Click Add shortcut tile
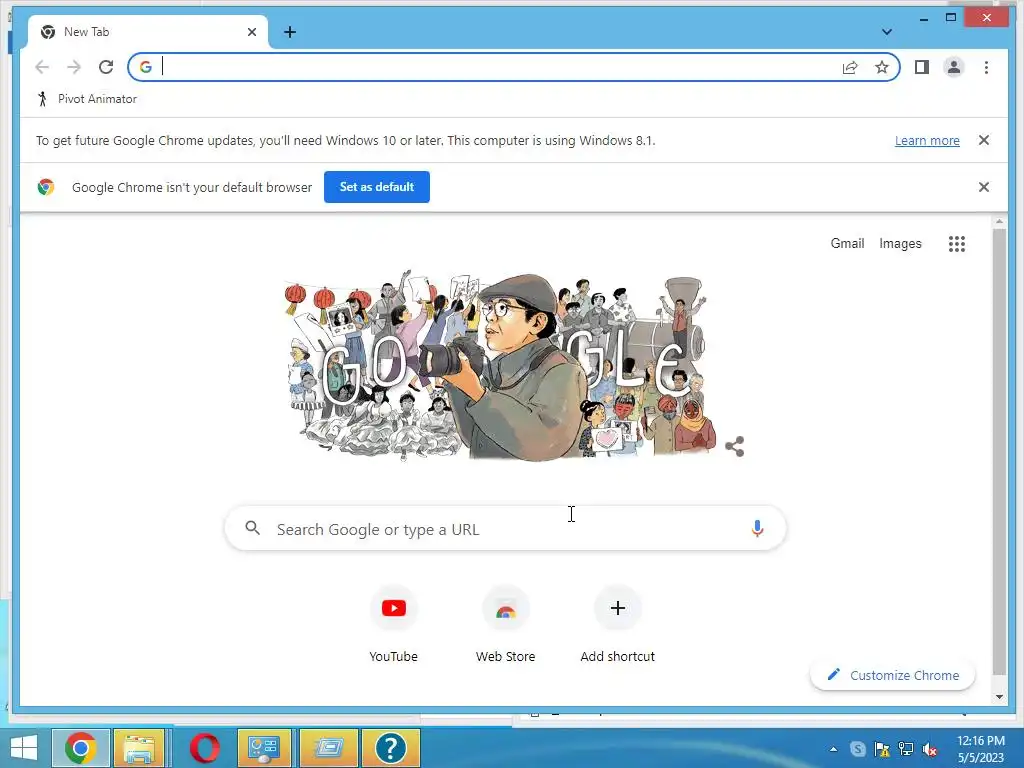This screenshot has height=768, width=1024. pyautogui.click(x=618, y=624)
